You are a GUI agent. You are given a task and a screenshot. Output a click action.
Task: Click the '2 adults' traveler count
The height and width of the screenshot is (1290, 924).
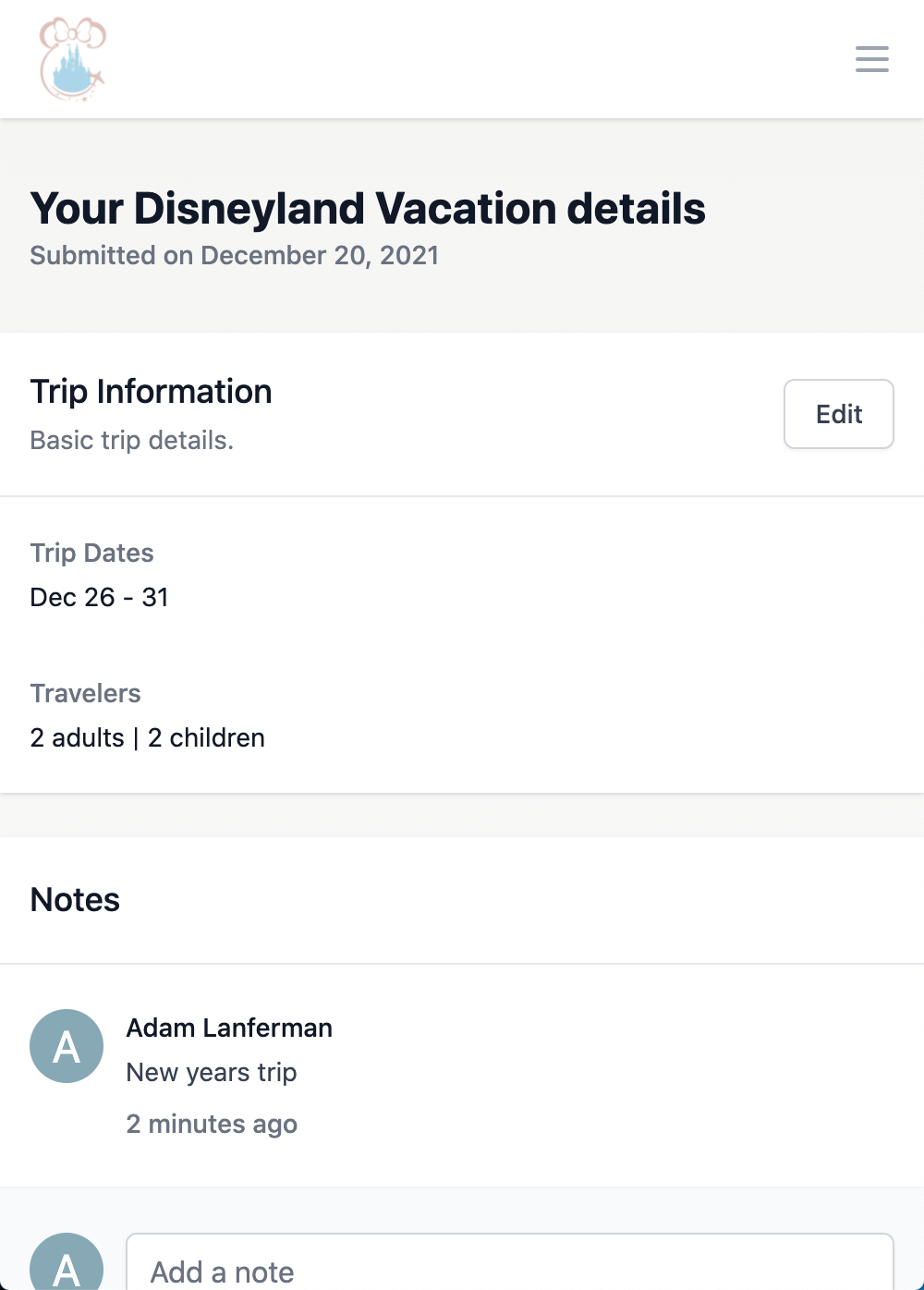pos(78,737)
